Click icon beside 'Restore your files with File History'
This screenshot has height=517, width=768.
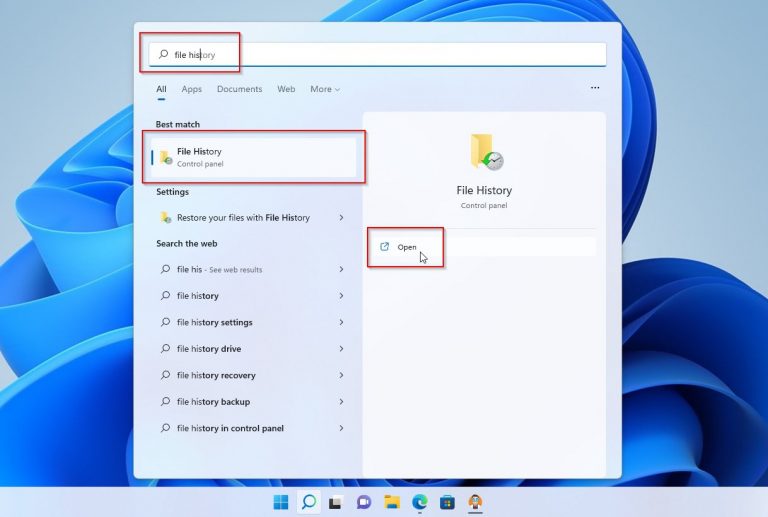coord(166,217)
